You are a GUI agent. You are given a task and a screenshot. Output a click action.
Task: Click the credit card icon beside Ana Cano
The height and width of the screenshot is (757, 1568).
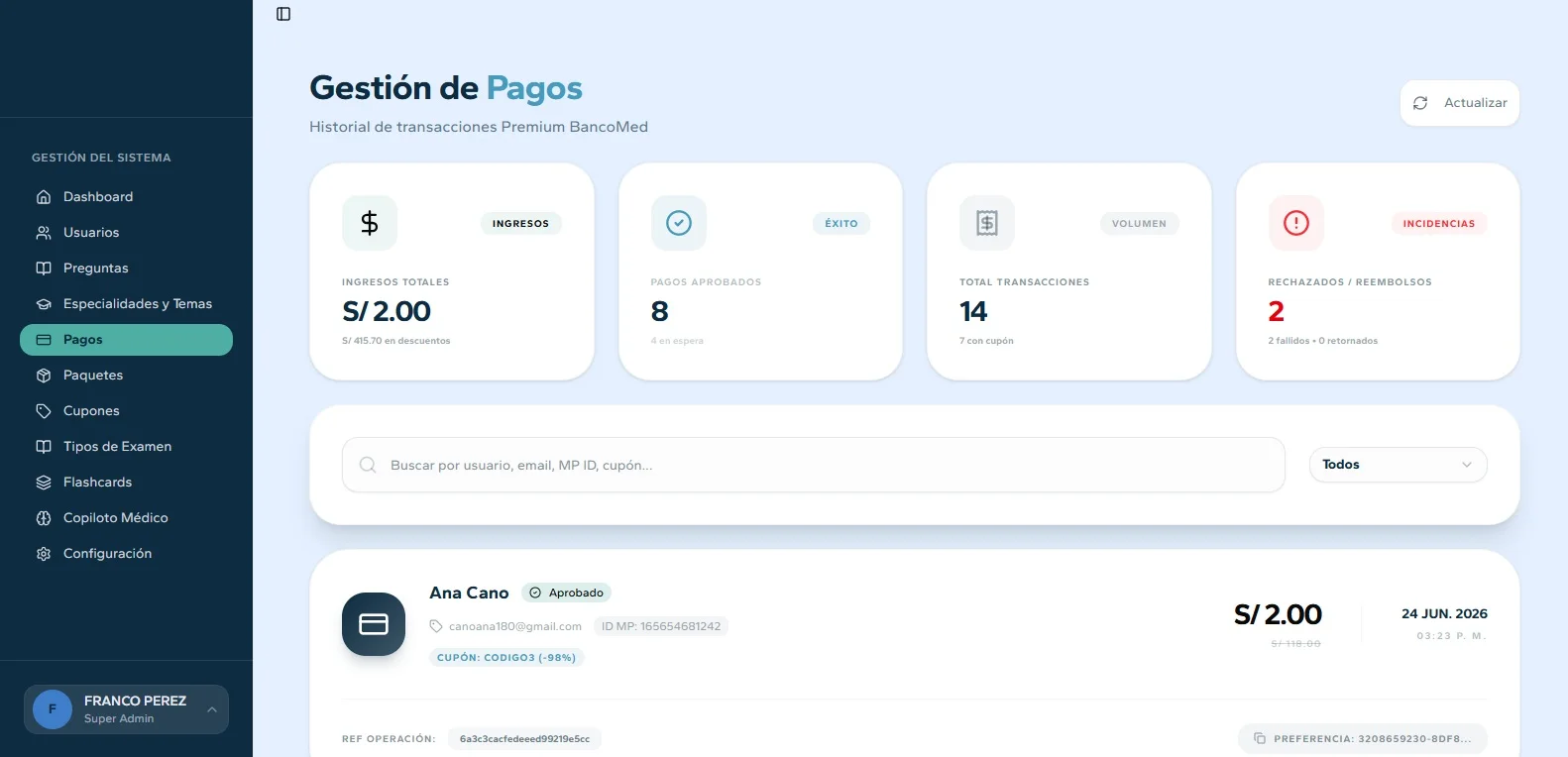coord(374,624)
